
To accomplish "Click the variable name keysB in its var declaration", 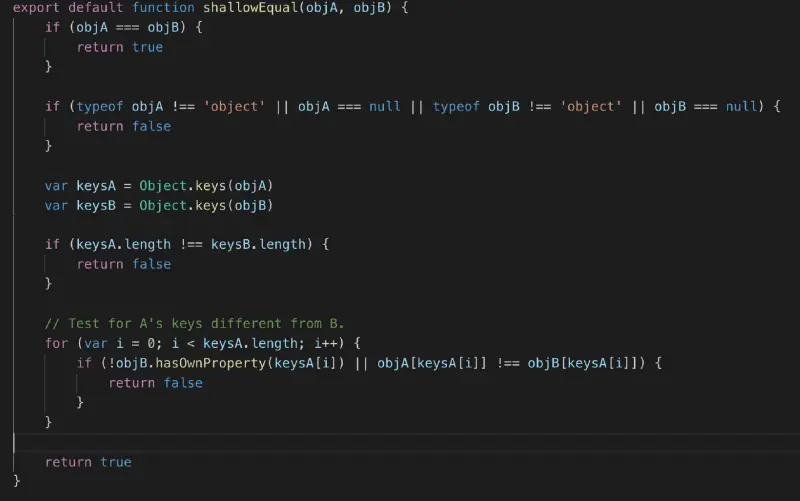I will pyautogui.click(x=96, y=206).
